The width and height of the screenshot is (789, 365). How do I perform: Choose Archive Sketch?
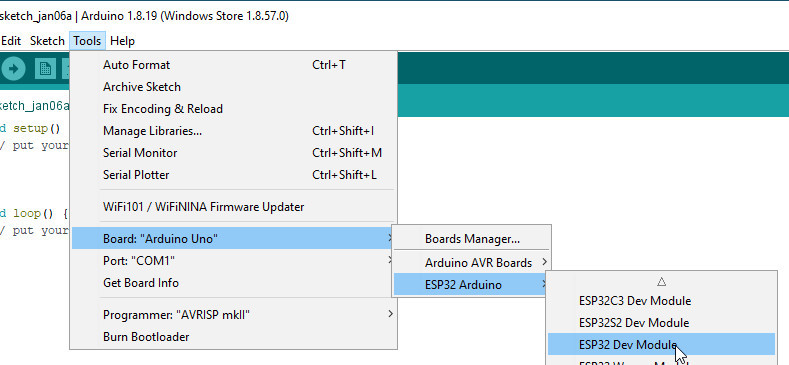[233, 87]
